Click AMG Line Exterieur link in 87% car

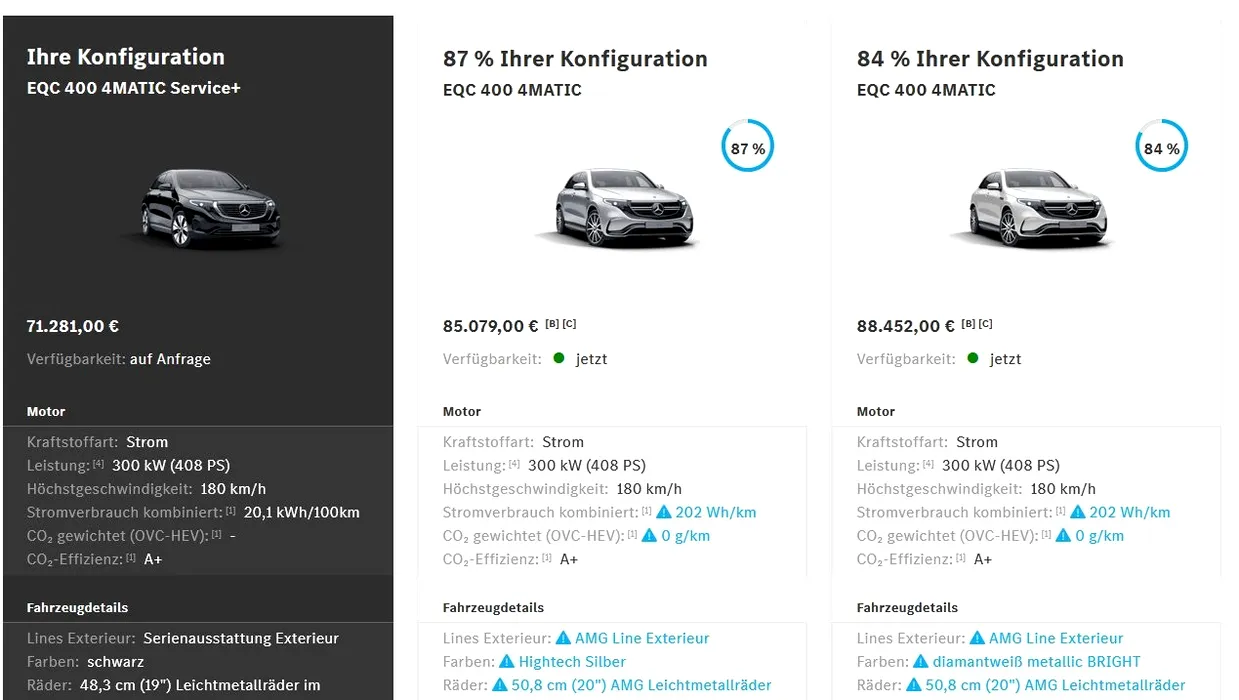point(642,638)
